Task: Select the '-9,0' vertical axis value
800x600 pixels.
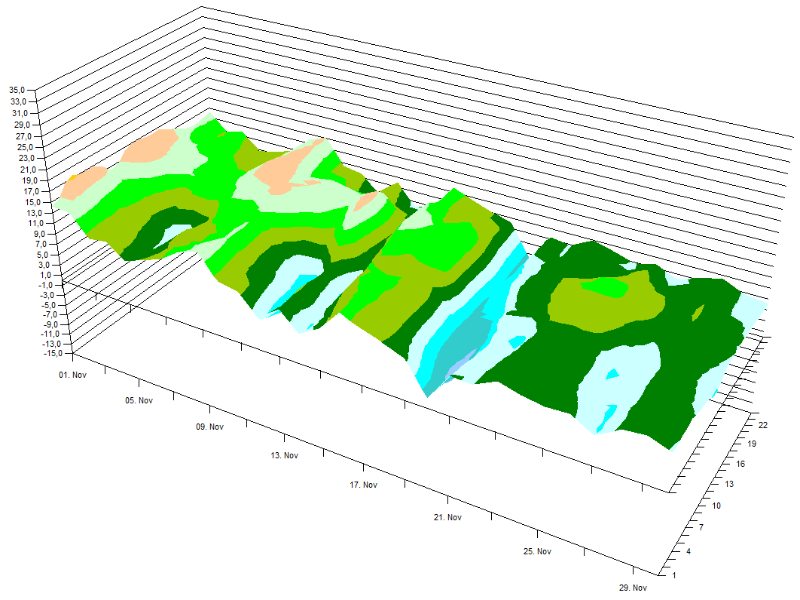Action: coord(51,324)
